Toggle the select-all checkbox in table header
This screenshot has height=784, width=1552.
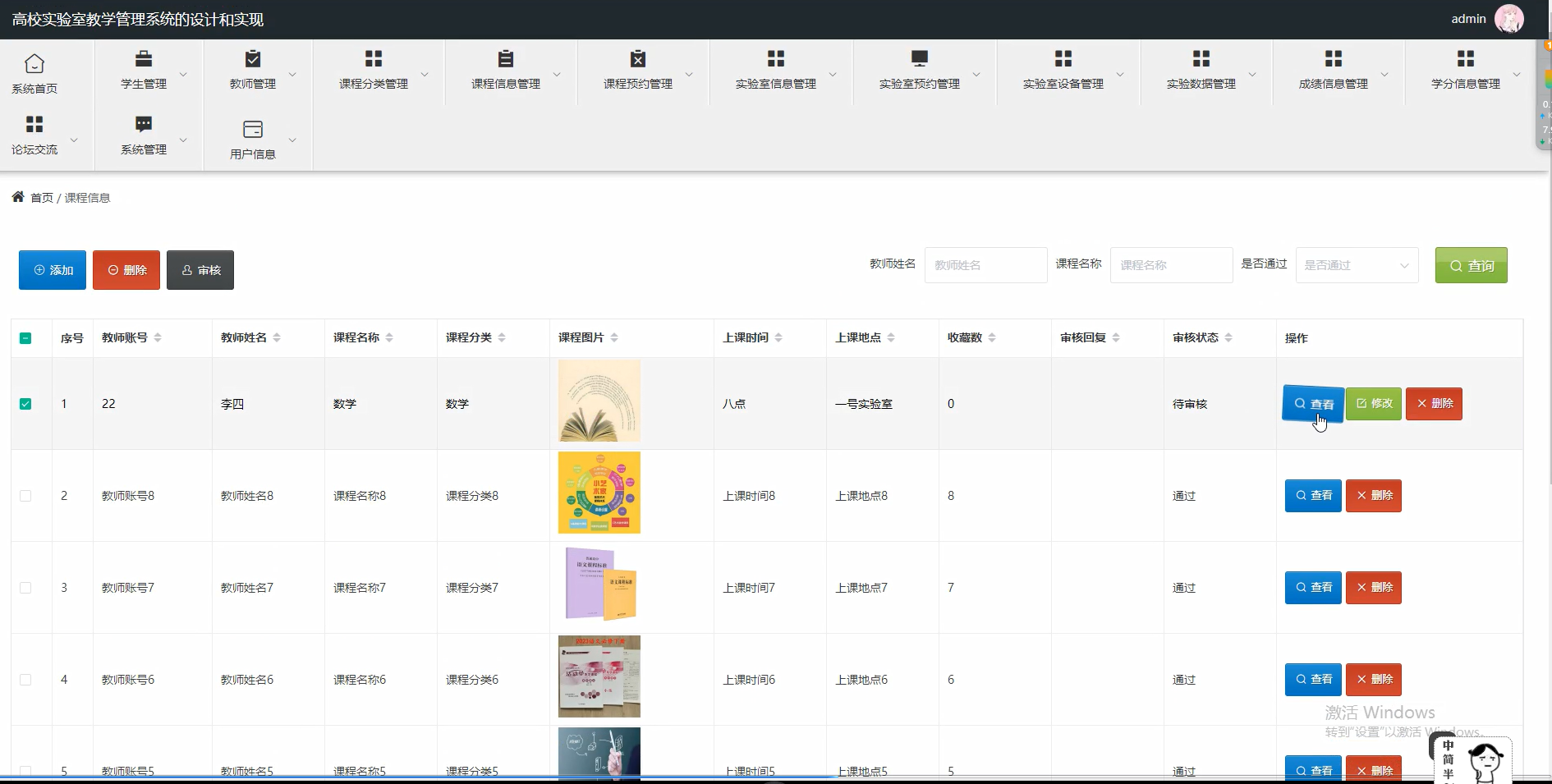[x=25, y=337]
